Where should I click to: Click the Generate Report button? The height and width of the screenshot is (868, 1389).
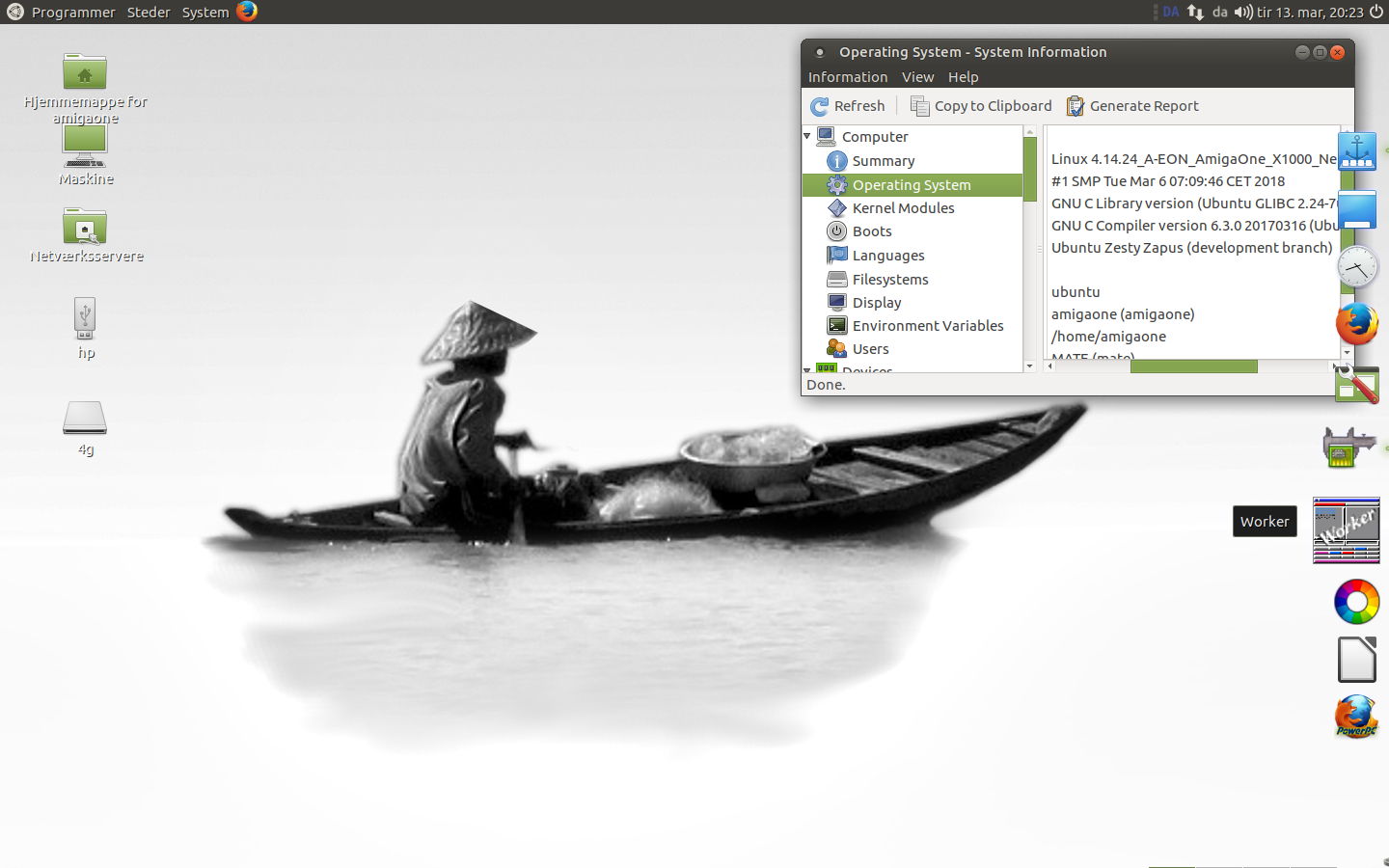(1132, 106)
